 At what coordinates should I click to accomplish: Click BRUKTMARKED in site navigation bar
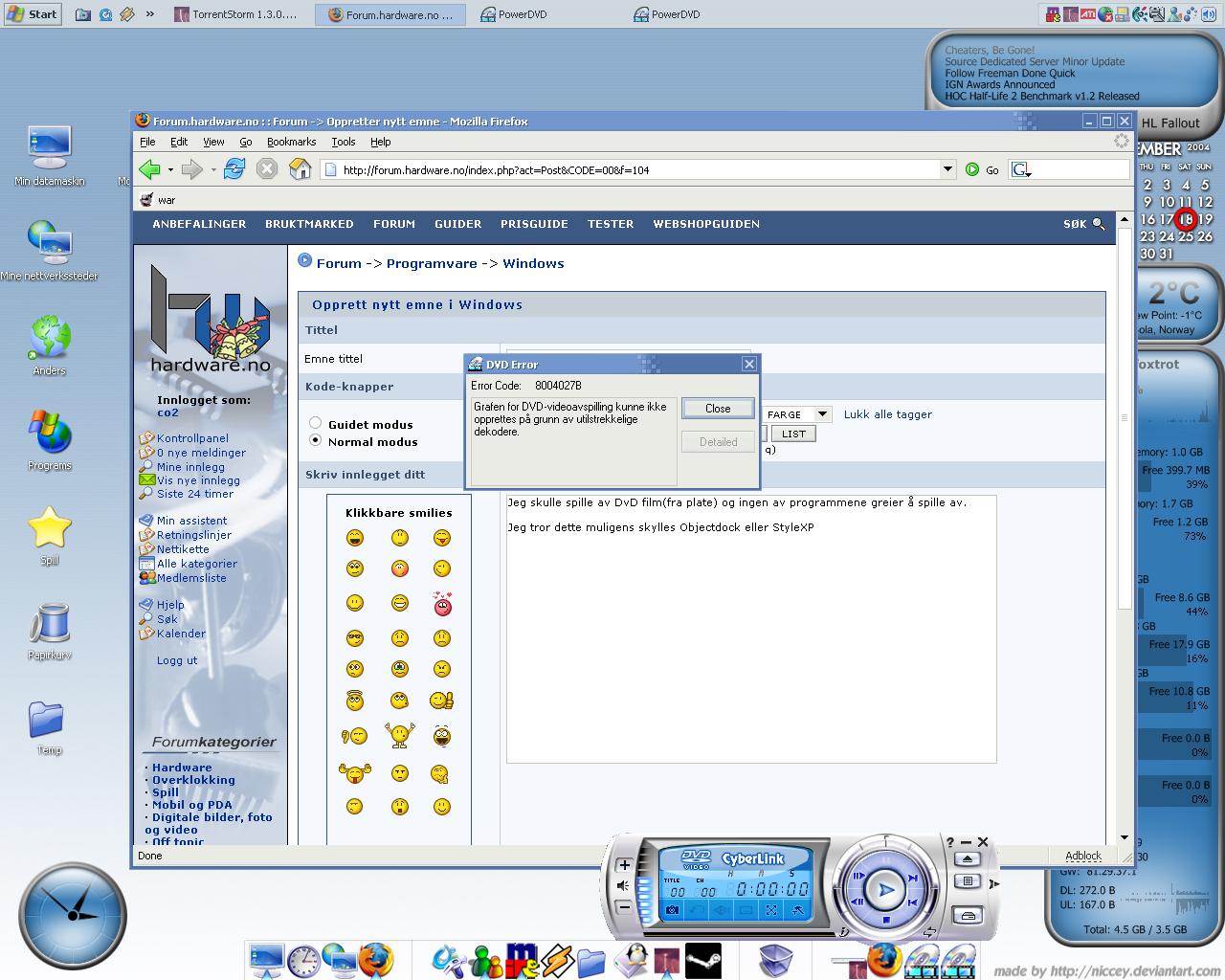point(309,224)
